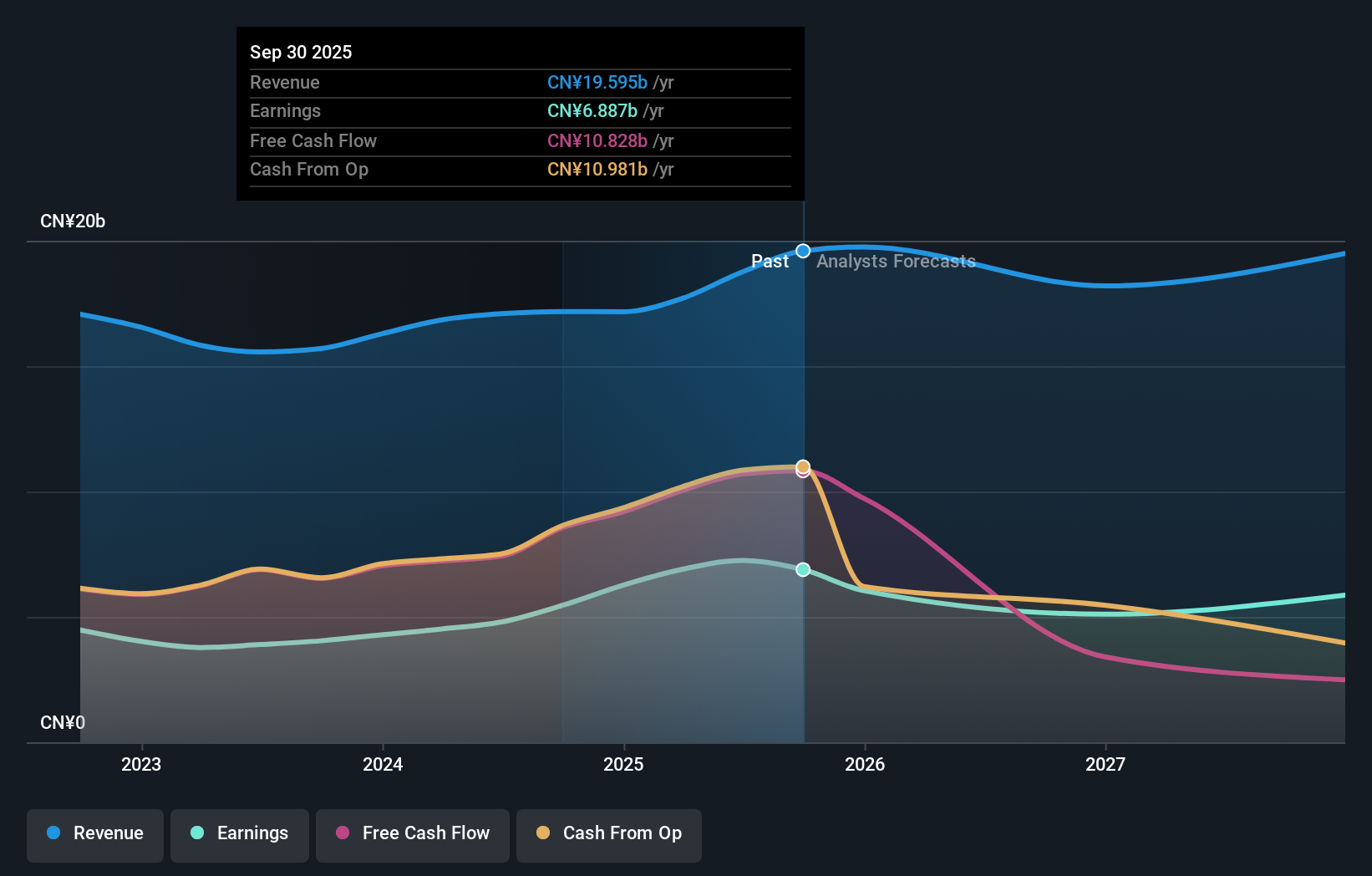Open the Past period section of the chart
The height and width of the screenshot is (876, 1372).
(x=770, y=261)
